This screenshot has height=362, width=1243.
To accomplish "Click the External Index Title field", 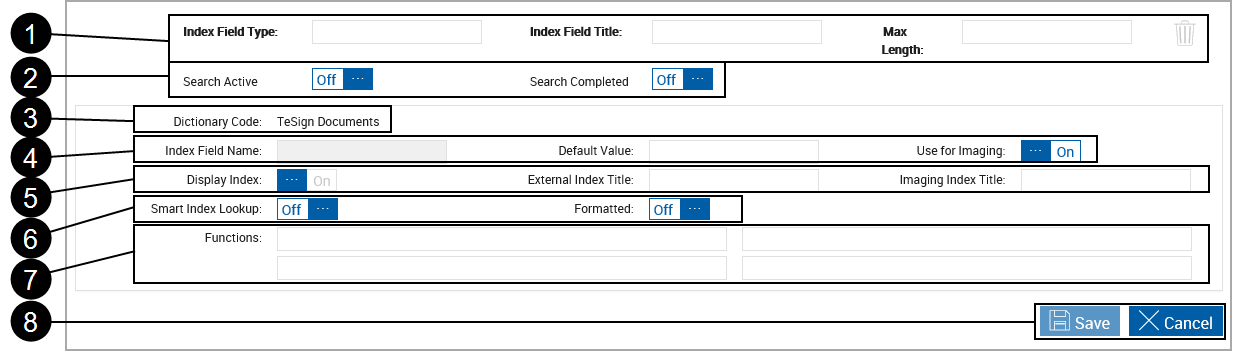I will (x=734, y=180).
